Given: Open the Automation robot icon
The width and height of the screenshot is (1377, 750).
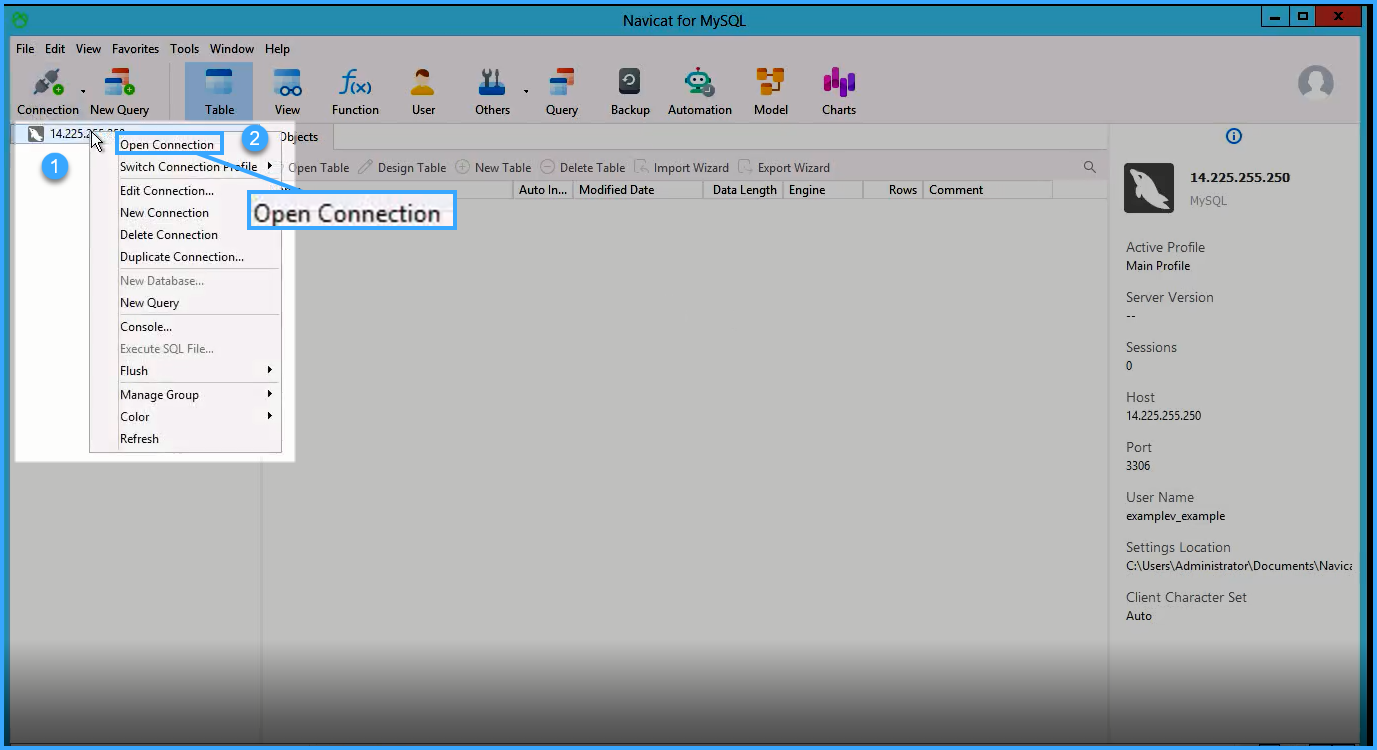Looking at the screenshot, I should coord(699,84).
